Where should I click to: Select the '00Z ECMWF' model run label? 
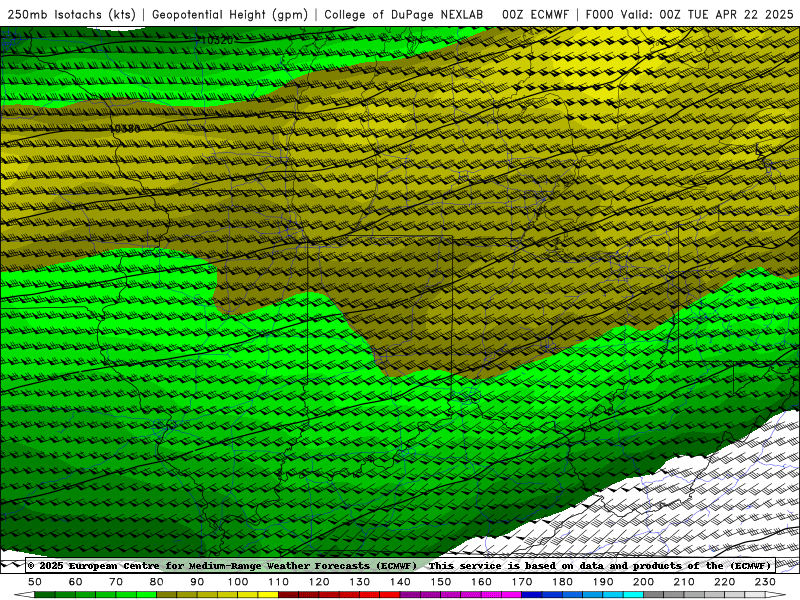535,14
